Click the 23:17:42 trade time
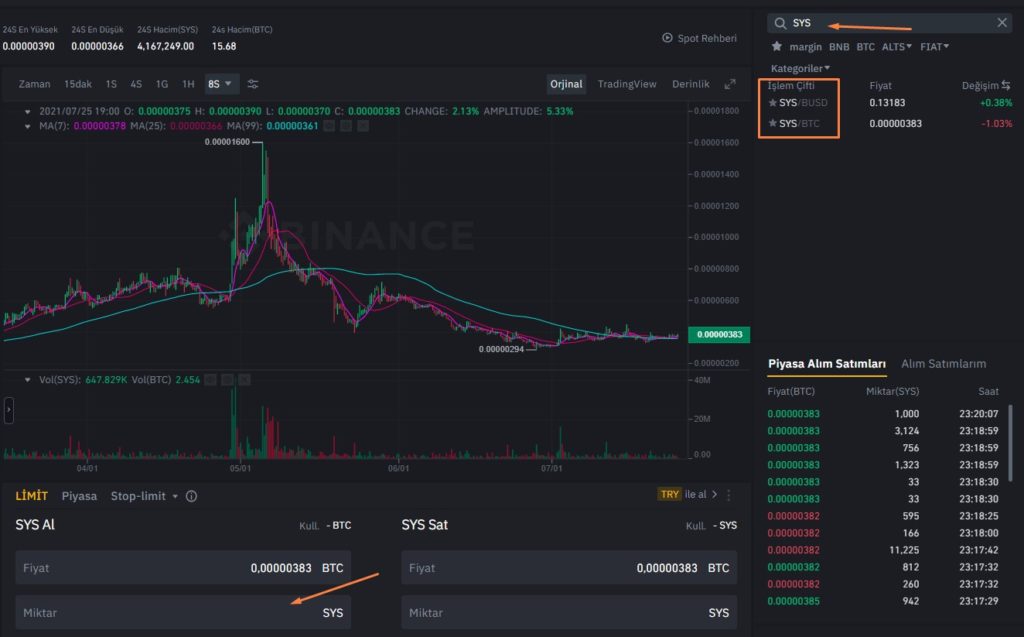Image resolution: width=1024 pixels, height=637 pixels. [x=979, y=550]
